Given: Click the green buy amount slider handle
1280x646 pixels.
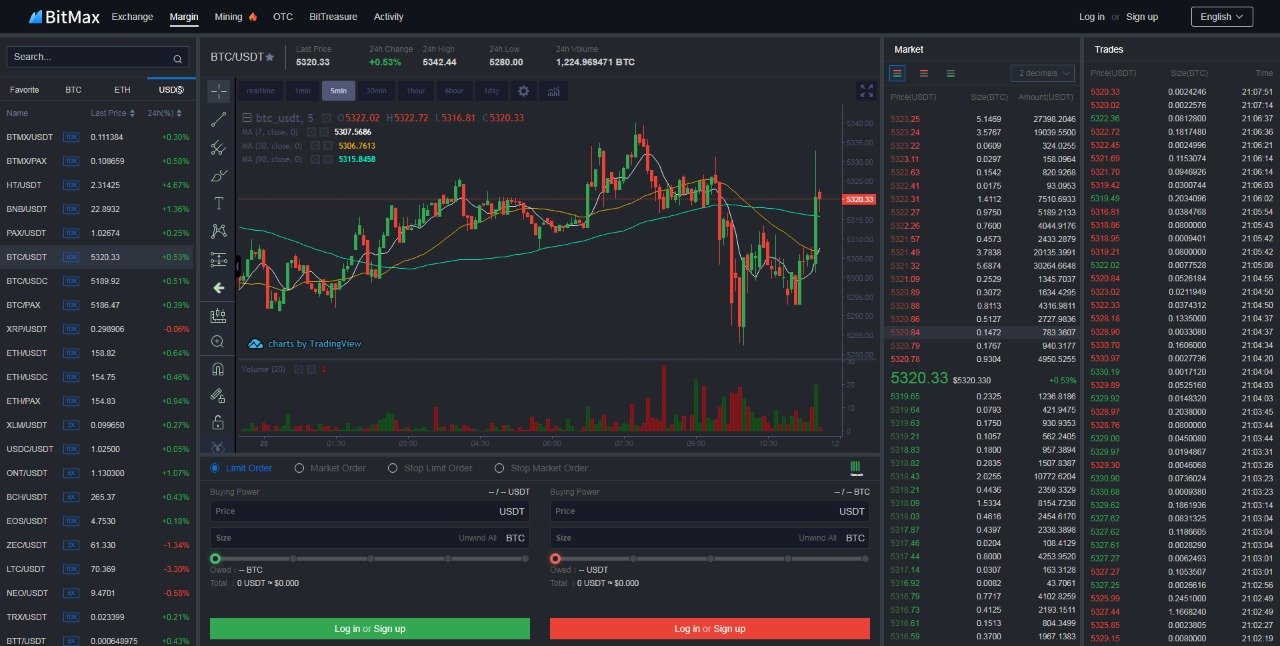Looking at the screenshot, I should pos(215,558).
